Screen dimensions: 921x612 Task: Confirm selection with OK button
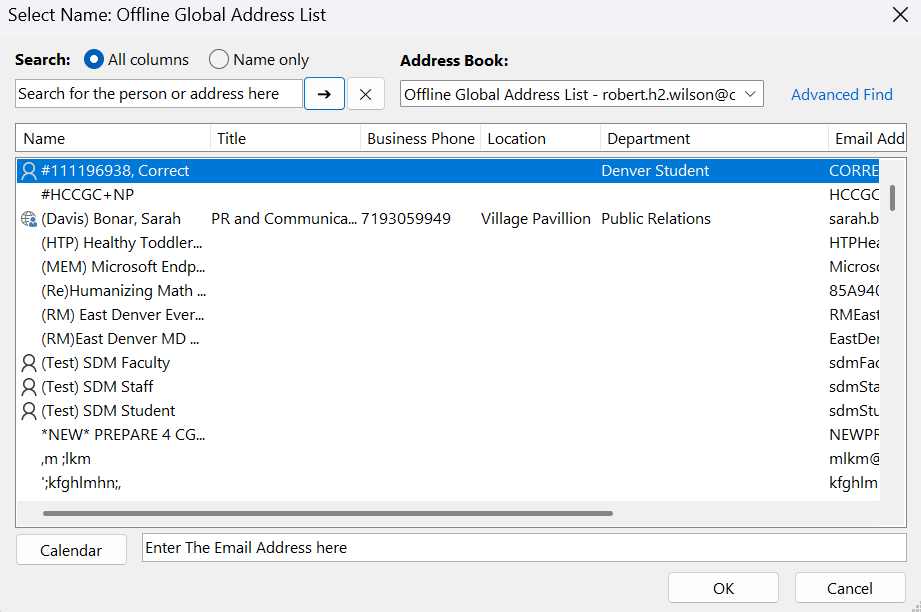pos(723,588)
